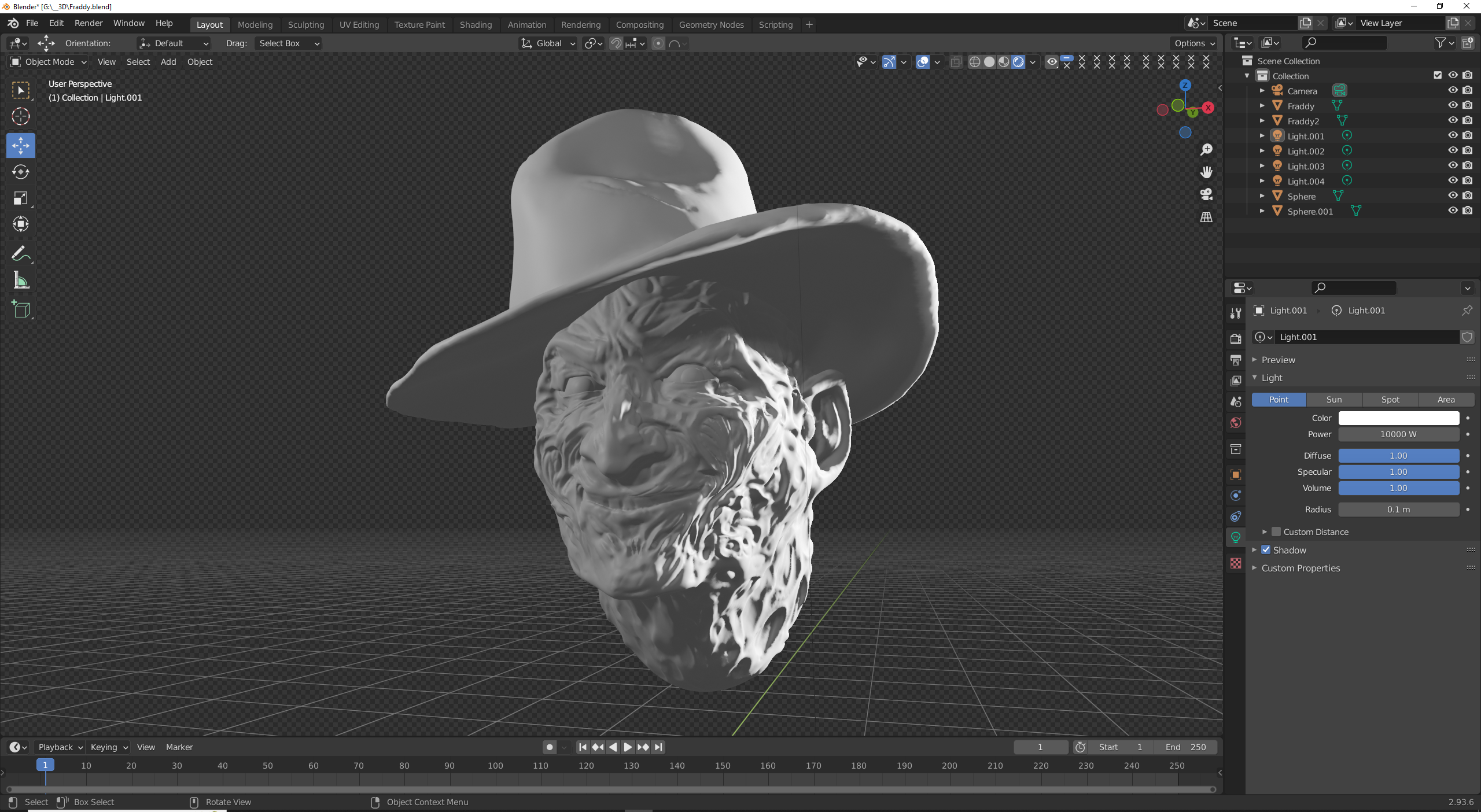This screenshot has height=812, width=1481.
Task: Click the viewport zoom magnifier icon
Action: point(1206,150)
